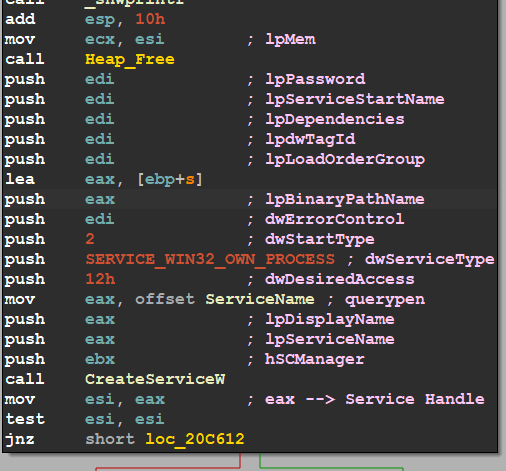The image size is (506, 471).
Task: Click 'test' mnemonic on esi line
Action: pyautogui.click(x=25, y=419)
